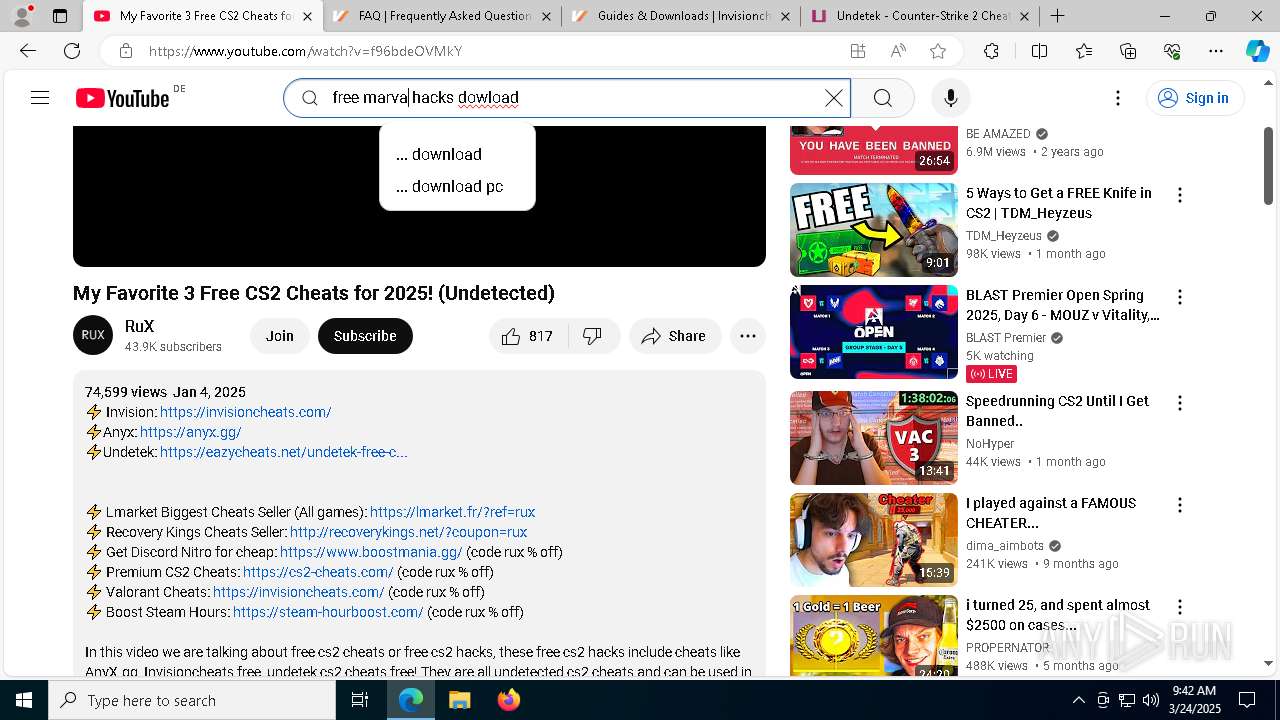Open Read aloud icon in address bar
This screenshot has width=1280, height=720.
coord(898,51)
